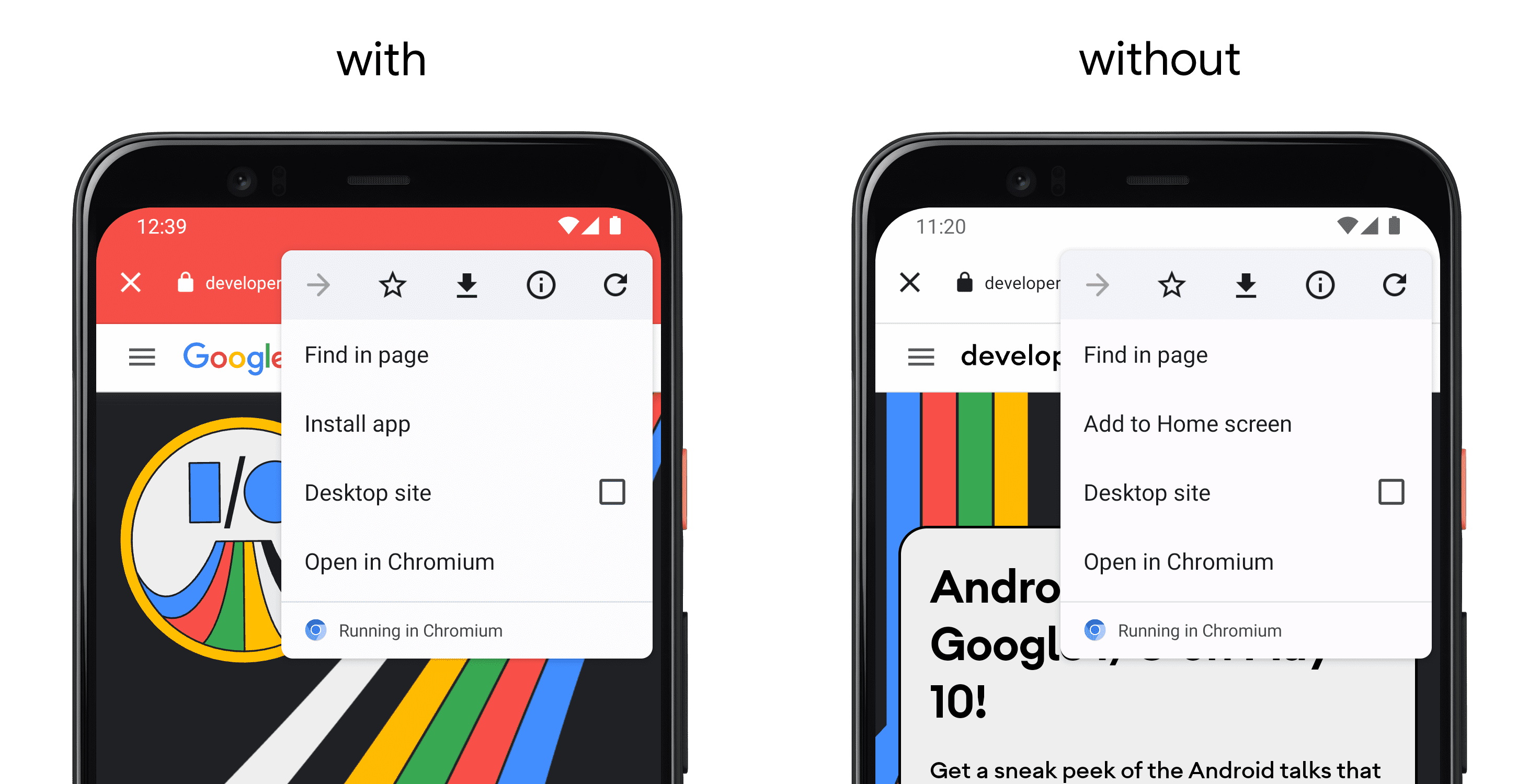Viewport: 1540px width, 784px height.
Task: Click the download icon in menu
Action: (x=468, y=284)
